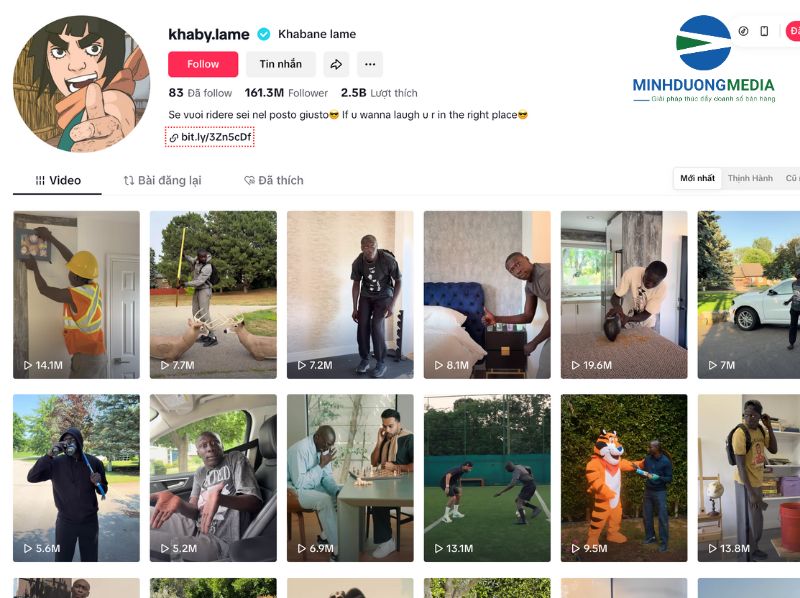Image resolution: width=800 pixels, height=598 pixels.
Task: Click the blue verified badge icon
Action: click(x=264, y=34)
